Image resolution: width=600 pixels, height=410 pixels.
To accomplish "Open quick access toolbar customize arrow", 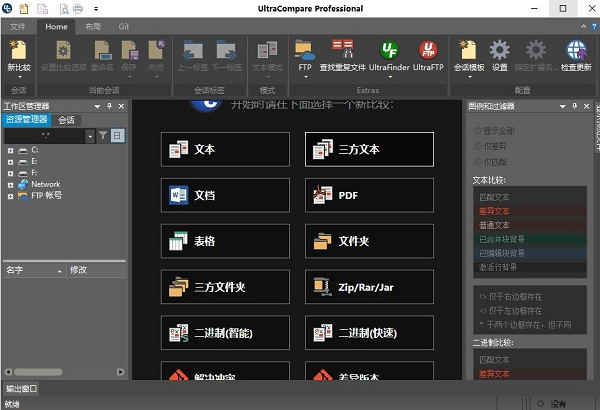I will tap(96, 8).
